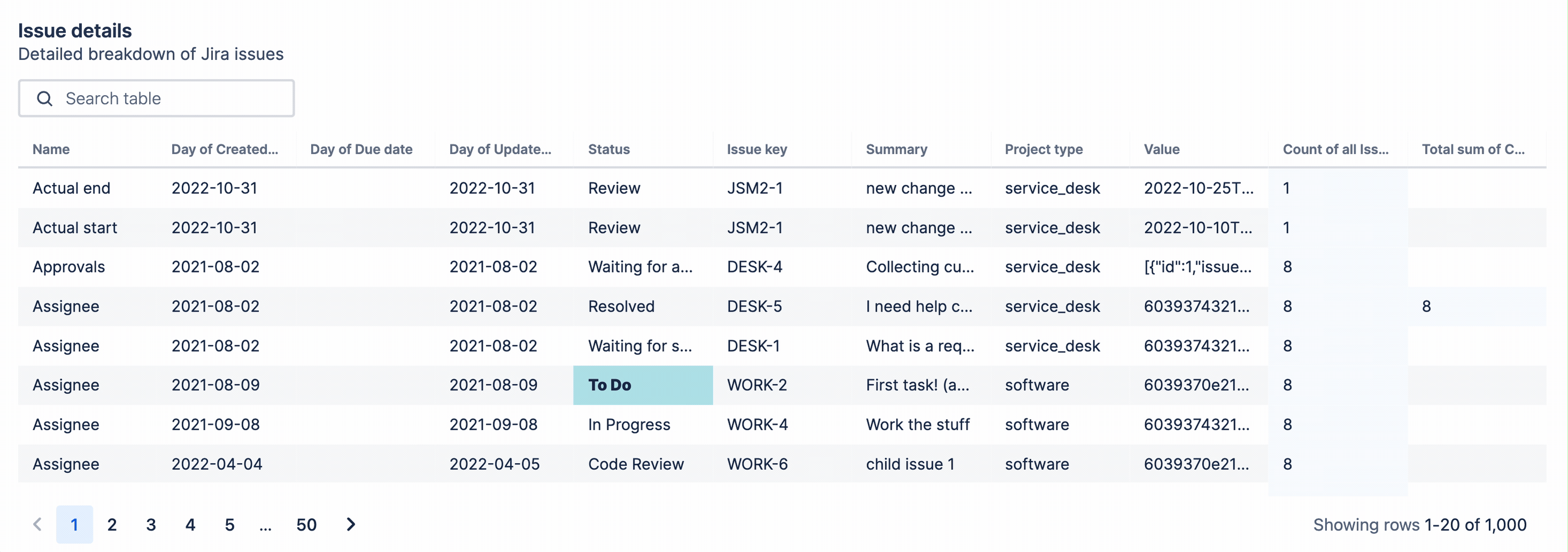Viewport: 1568px width, 552px height.
Task: Click the pagination ellipsis
Action: [265, 524]
